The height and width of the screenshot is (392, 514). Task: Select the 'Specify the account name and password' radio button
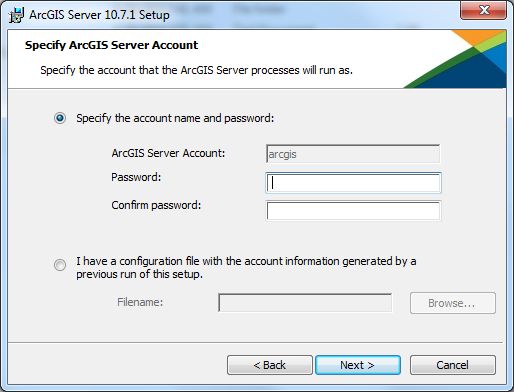(x=60, y=118)
